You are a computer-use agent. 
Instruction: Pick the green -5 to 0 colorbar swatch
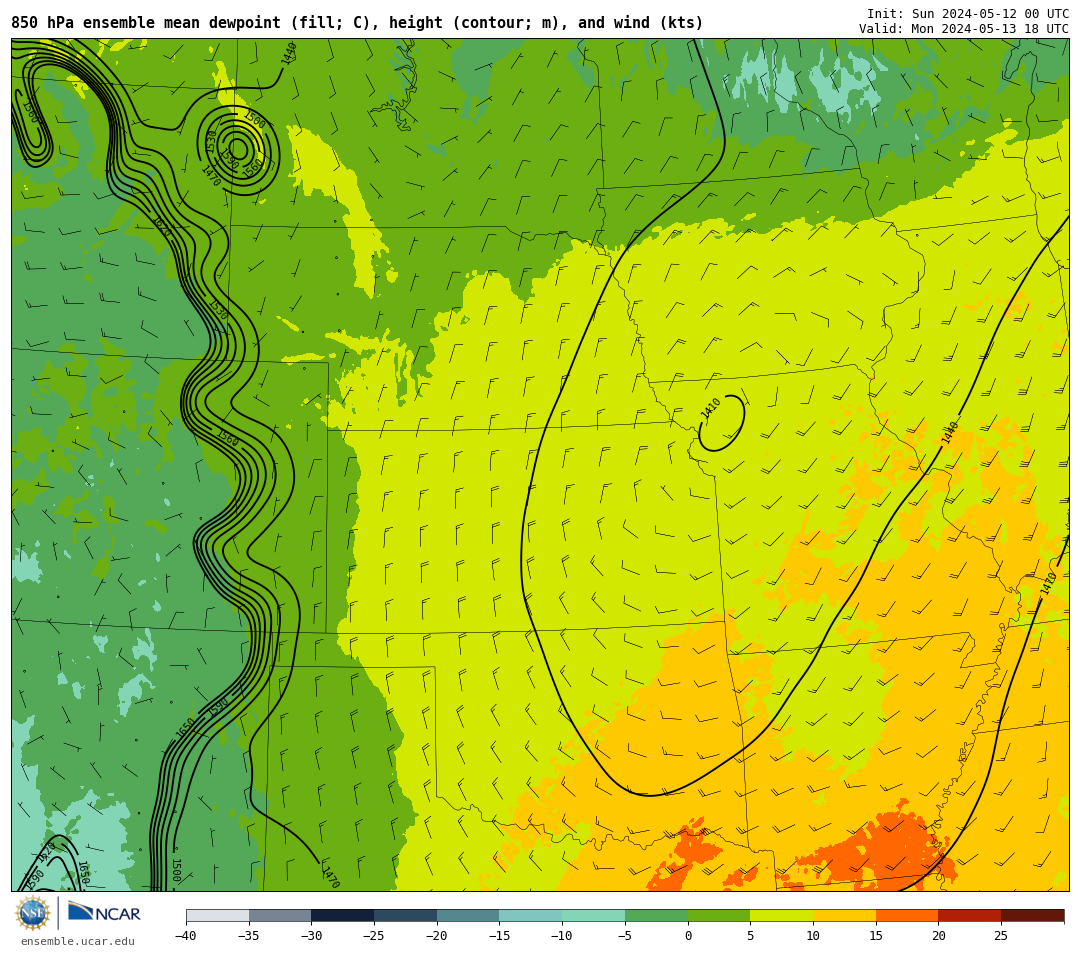coord(656,915)
